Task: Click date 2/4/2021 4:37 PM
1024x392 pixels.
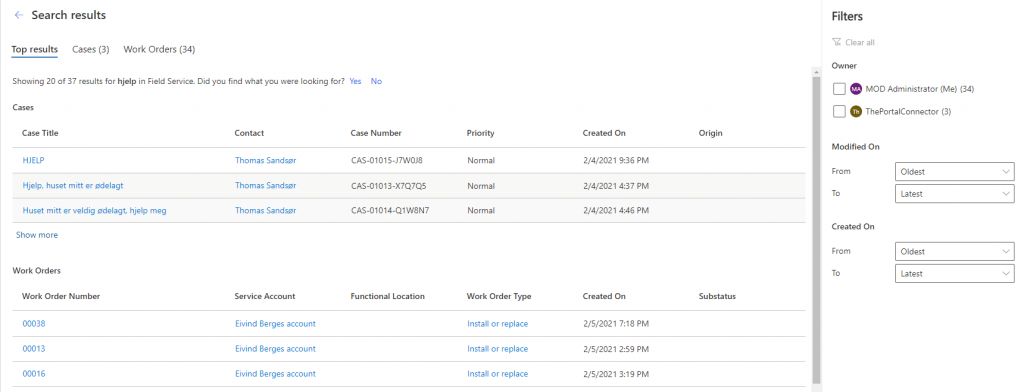Action: pyautogui.click(x=616, y=186)
